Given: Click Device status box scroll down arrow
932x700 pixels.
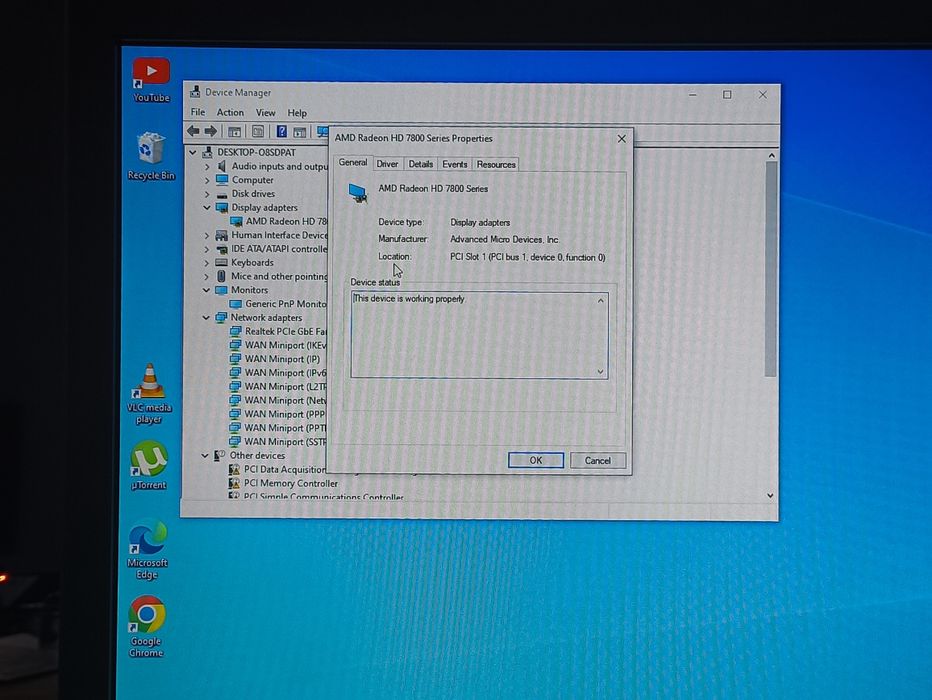Looking at the screenshot, I should 600,371.
